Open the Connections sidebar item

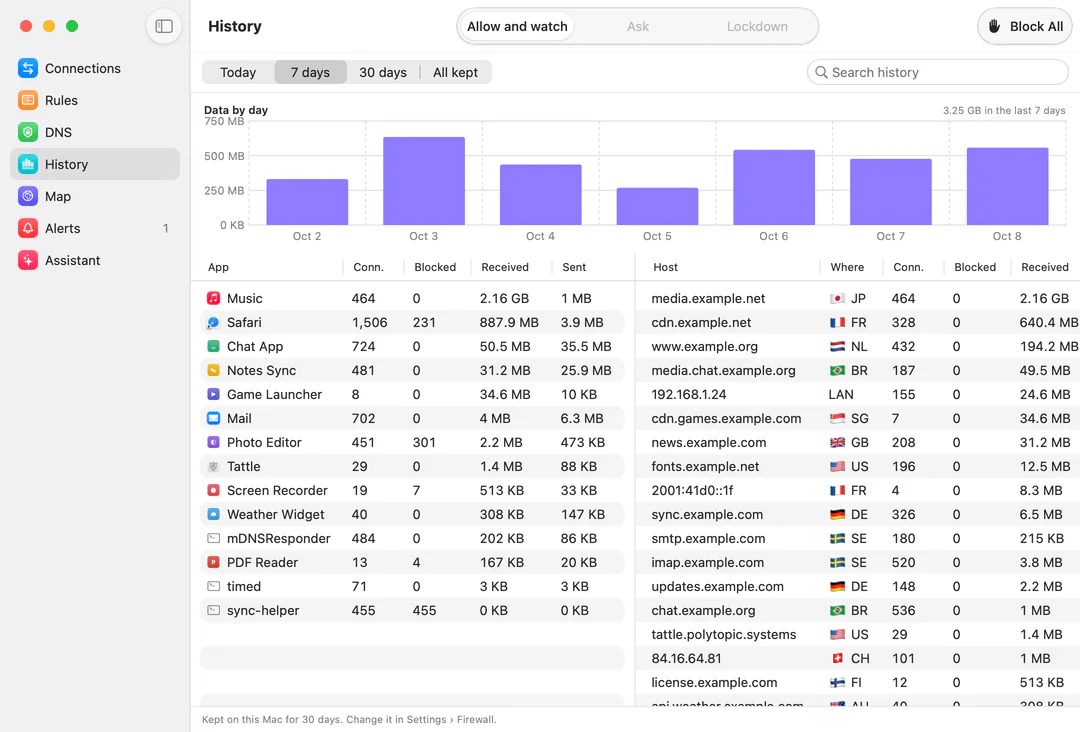95,68
